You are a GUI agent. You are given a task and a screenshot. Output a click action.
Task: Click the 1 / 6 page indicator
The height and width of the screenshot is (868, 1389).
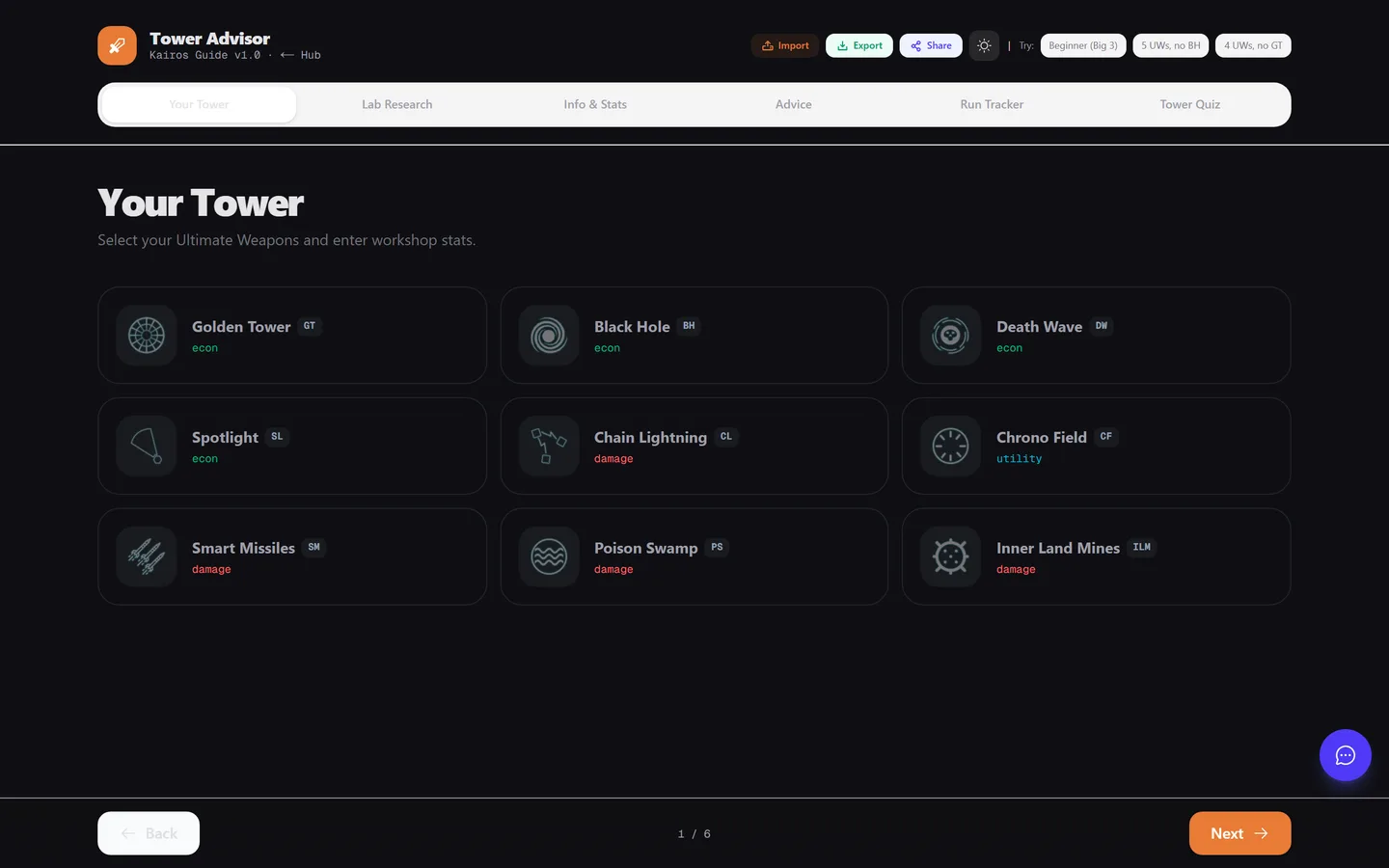694,834
